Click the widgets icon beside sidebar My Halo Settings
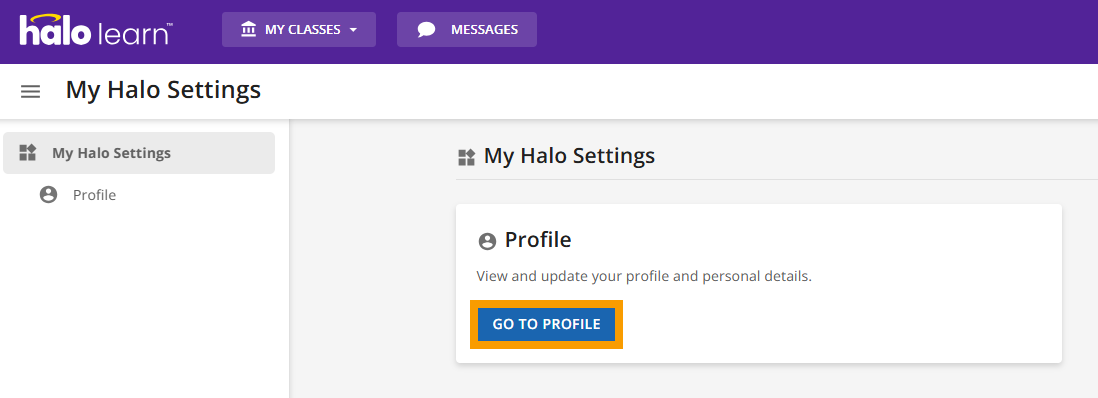1098x398 pixels. [27, 153]
